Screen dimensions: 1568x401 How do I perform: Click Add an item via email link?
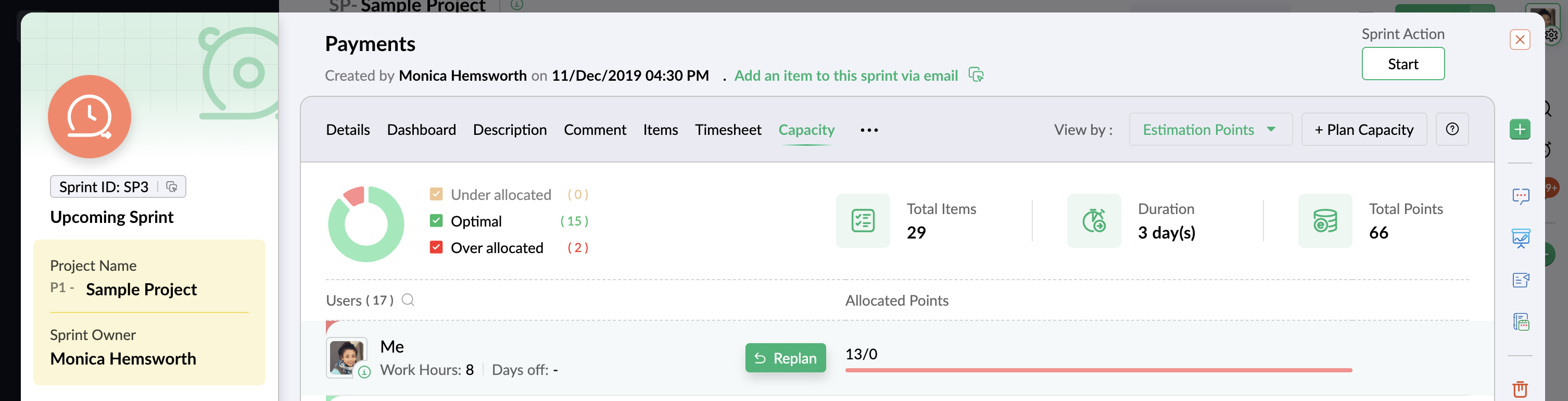tap(845, 76)
